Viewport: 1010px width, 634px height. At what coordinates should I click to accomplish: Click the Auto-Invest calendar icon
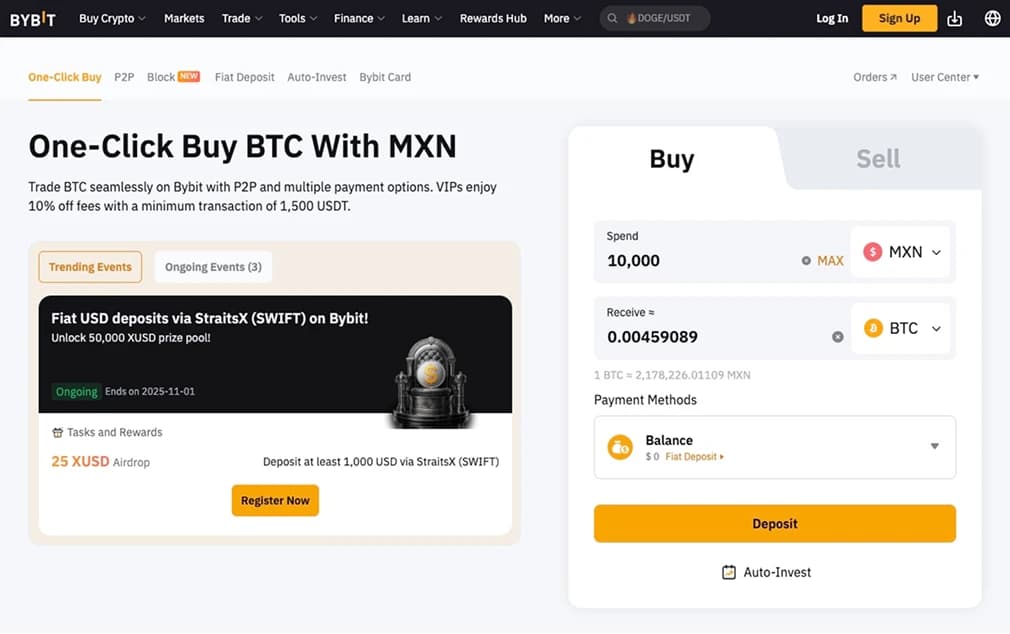[729, 572]
